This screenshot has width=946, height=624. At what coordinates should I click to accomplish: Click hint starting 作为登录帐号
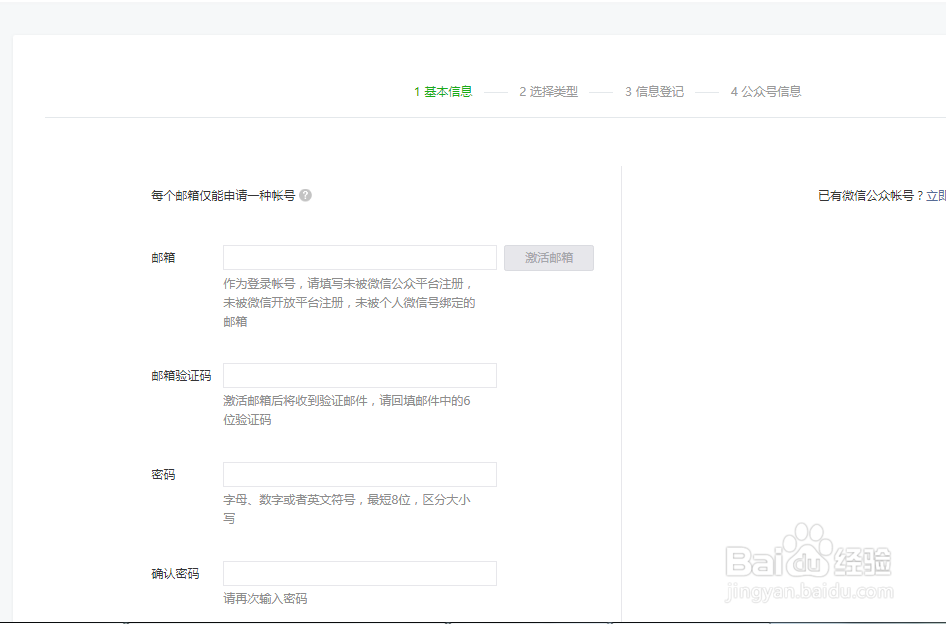tap(349, 302)
